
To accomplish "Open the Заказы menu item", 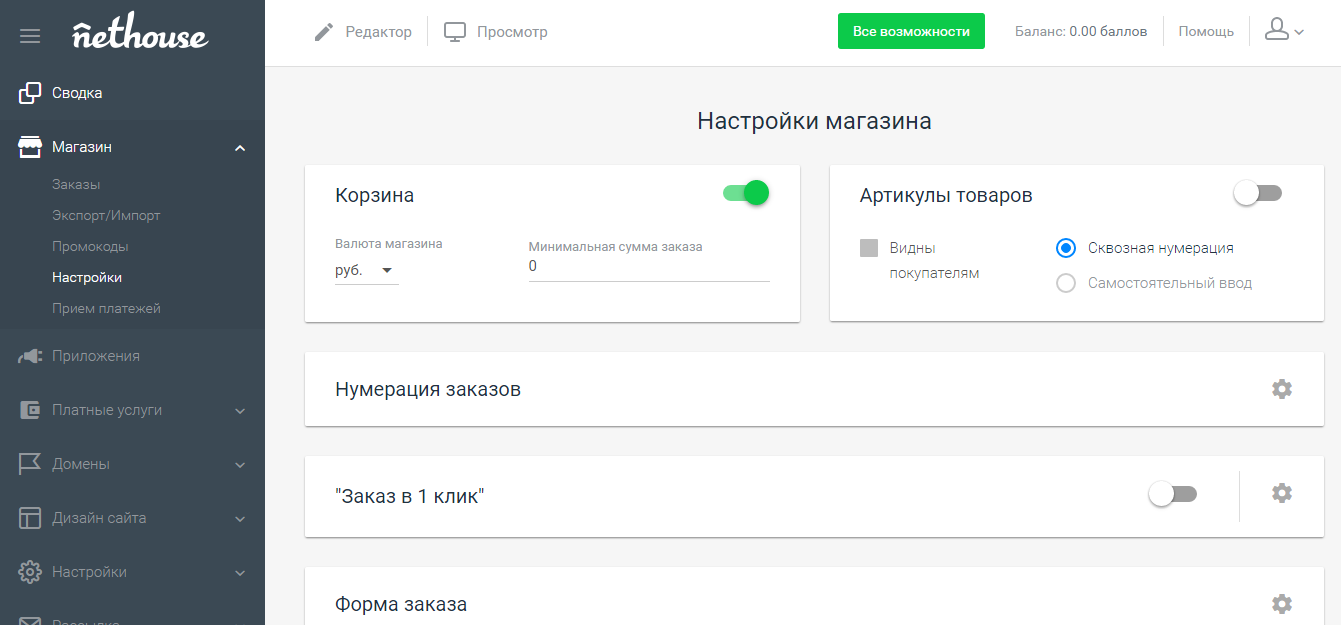I will [x=74, y=184].
